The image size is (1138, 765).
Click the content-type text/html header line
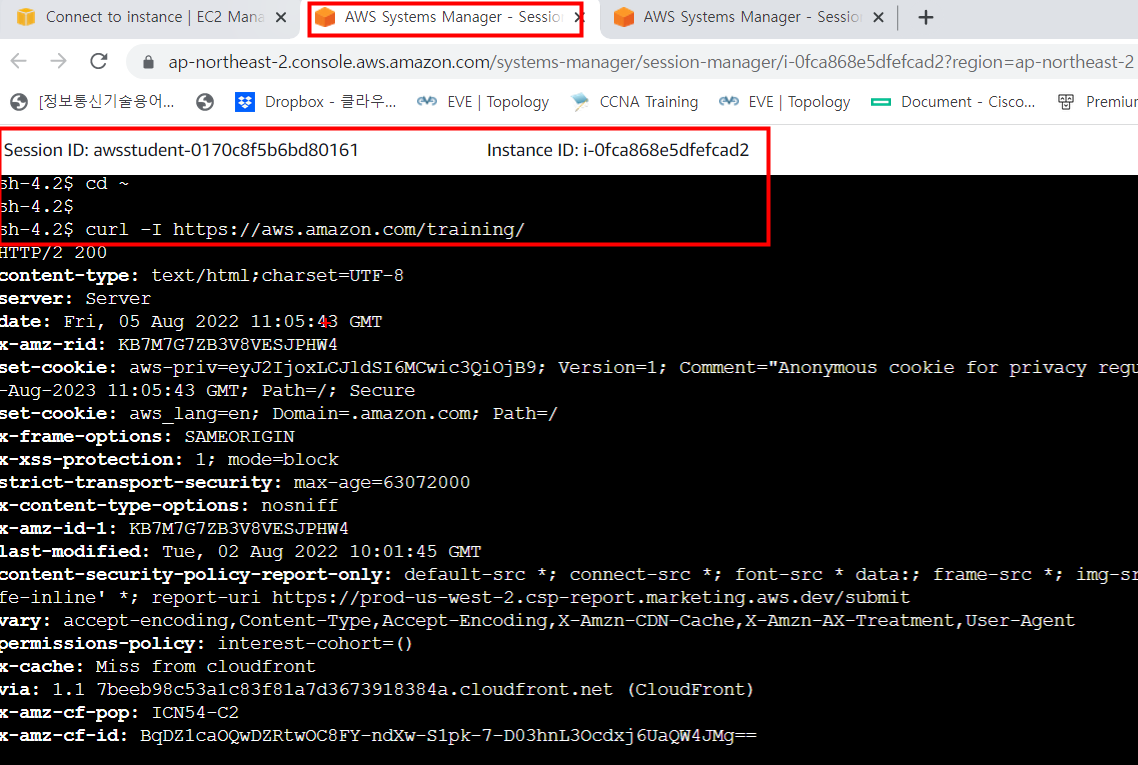202,276
